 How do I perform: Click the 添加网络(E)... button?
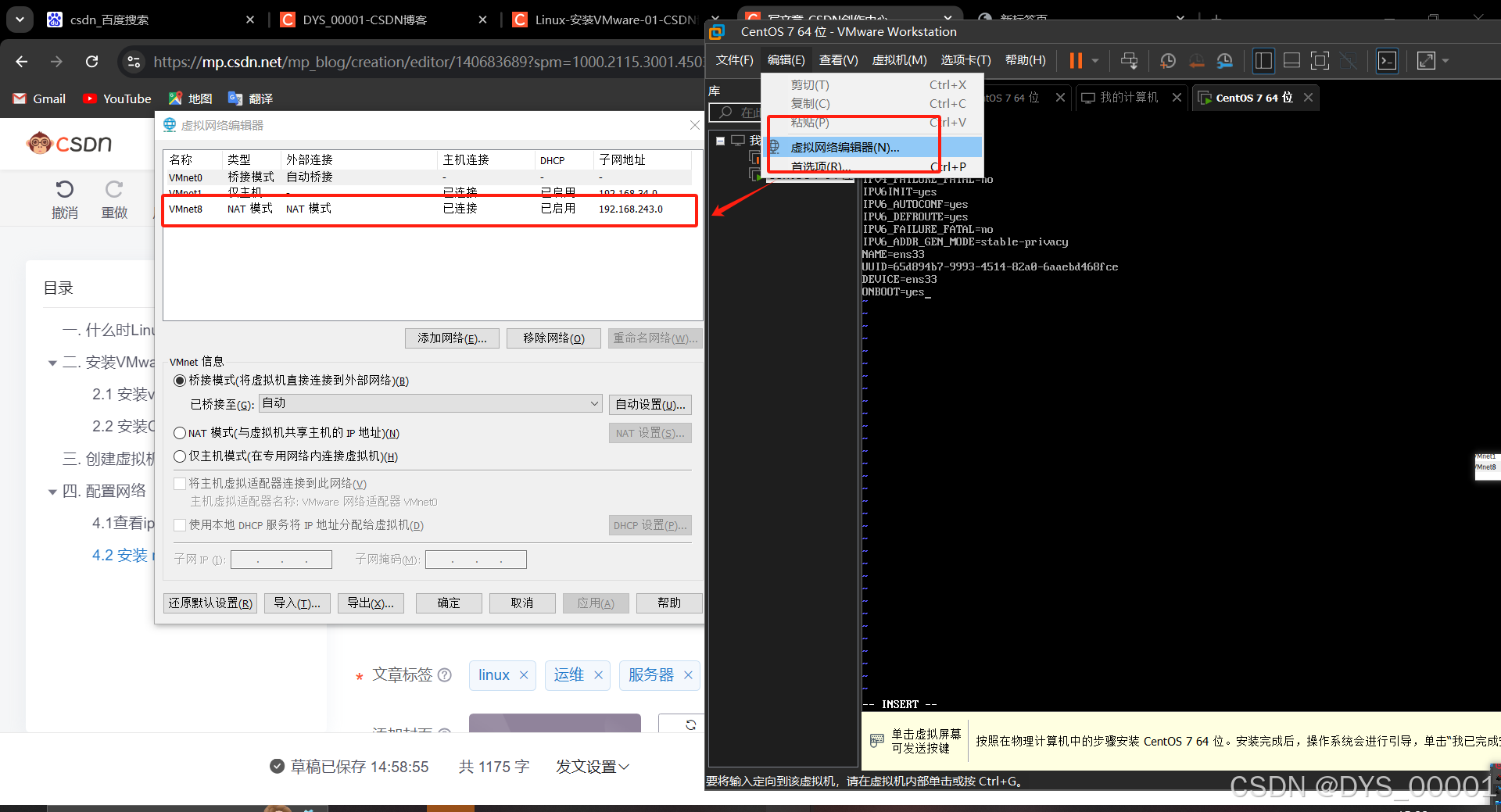pos(452,338)
